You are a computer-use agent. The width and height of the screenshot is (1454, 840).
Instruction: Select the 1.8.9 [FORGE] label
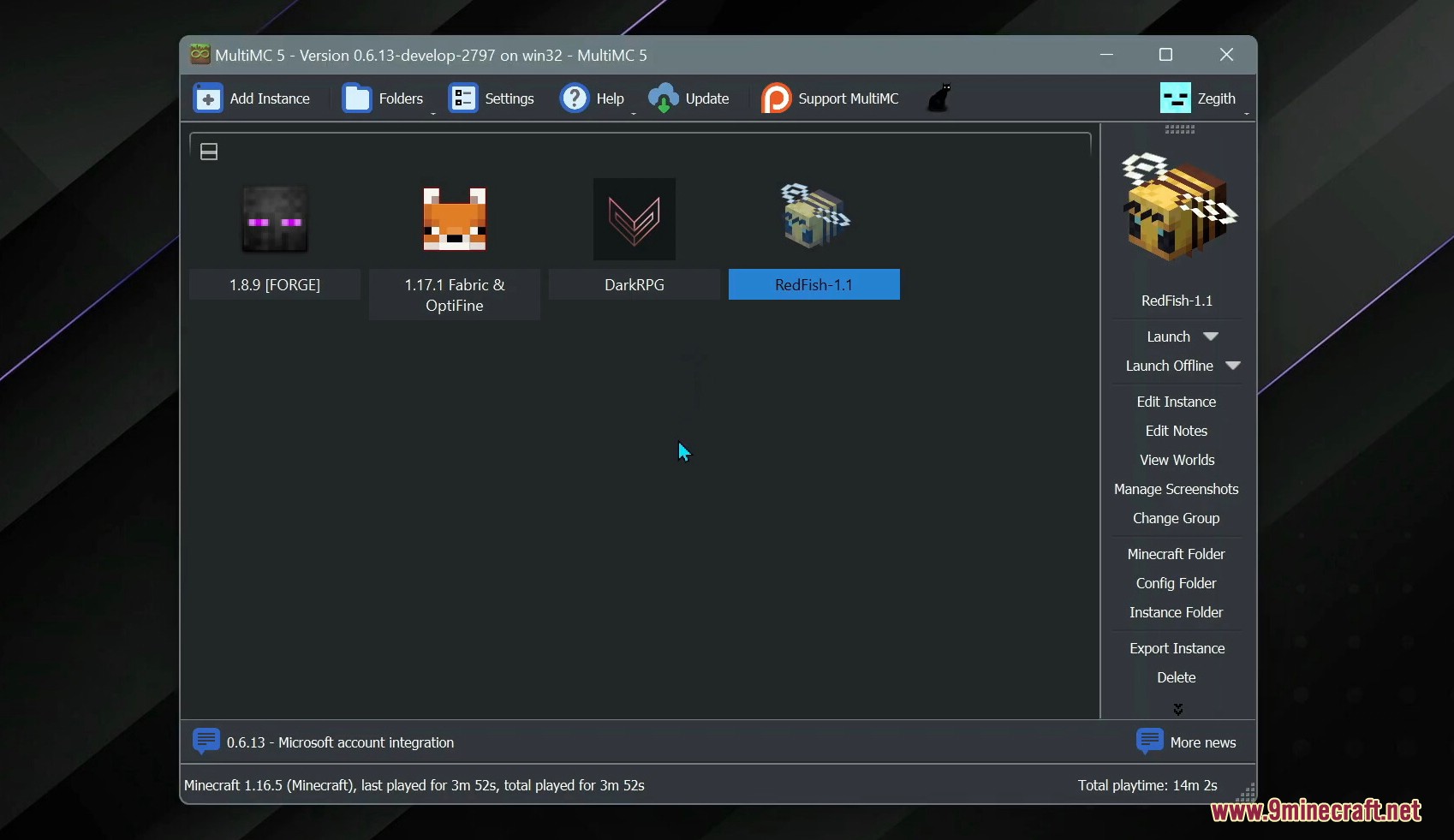275,284
